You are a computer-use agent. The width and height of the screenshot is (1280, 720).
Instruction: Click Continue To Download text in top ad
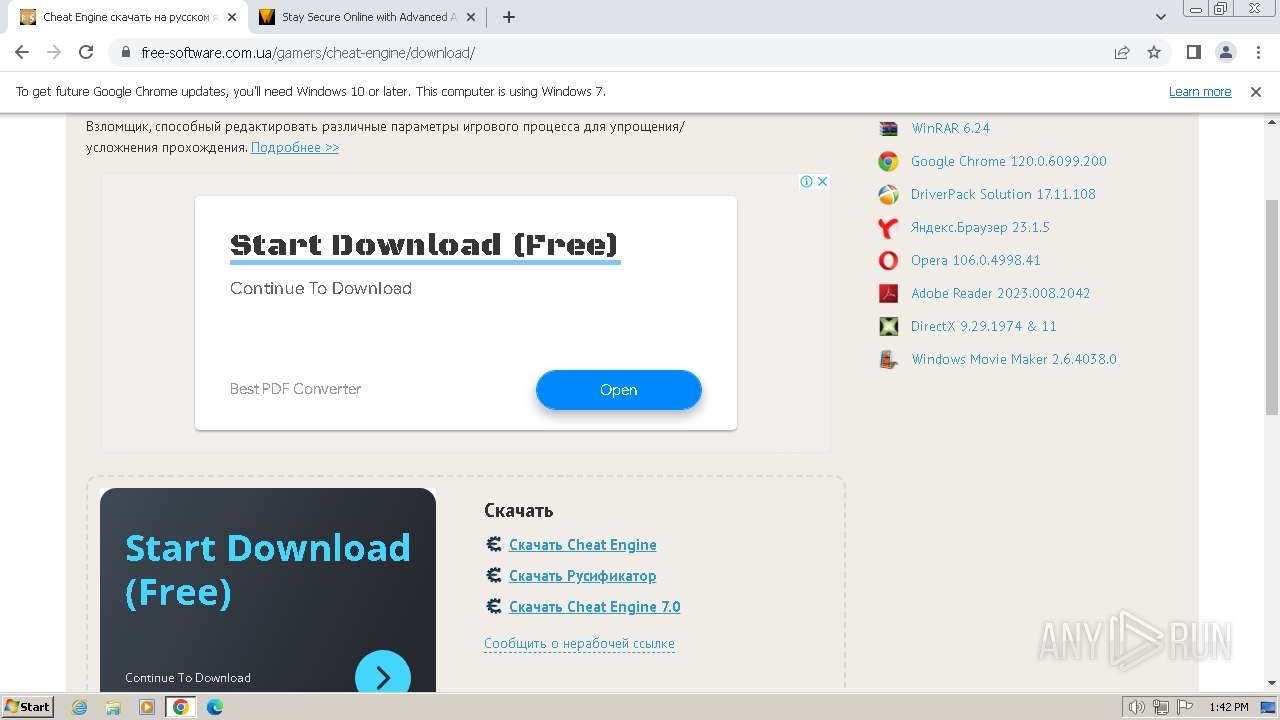pyautogui.click(x=321, y=288)
